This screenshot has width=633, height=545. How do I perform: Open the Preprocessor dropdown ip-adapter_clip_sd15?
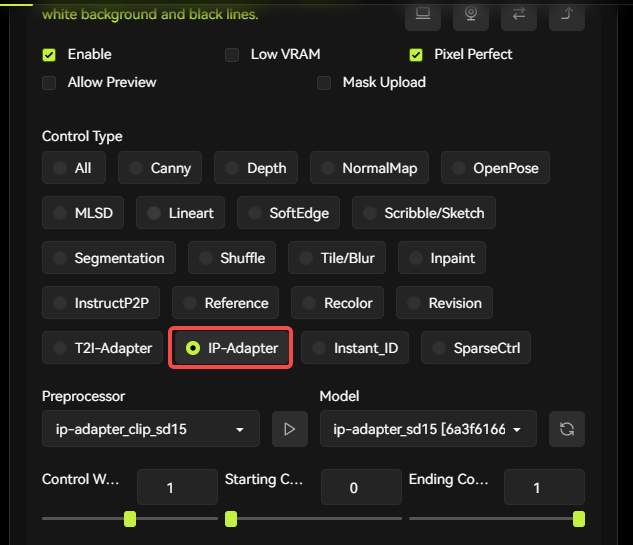(151, 429)
